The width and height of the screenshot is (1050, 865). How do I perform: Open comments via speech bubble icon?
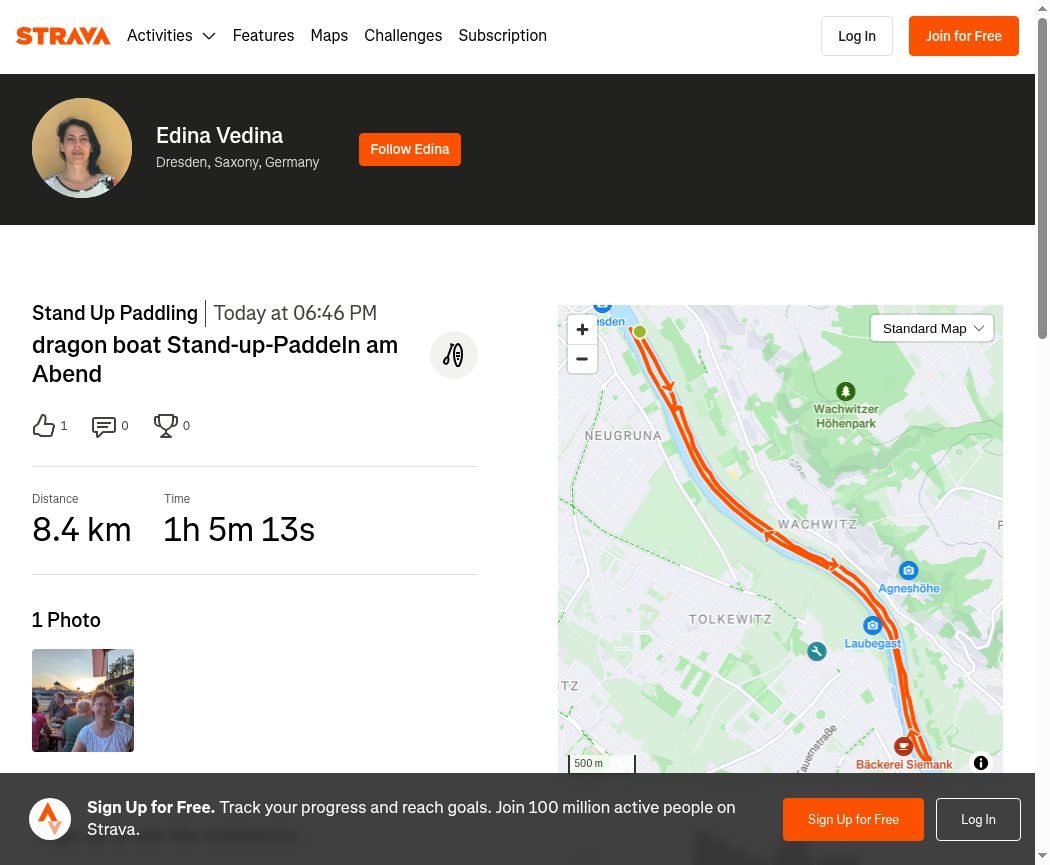[104, 426]
